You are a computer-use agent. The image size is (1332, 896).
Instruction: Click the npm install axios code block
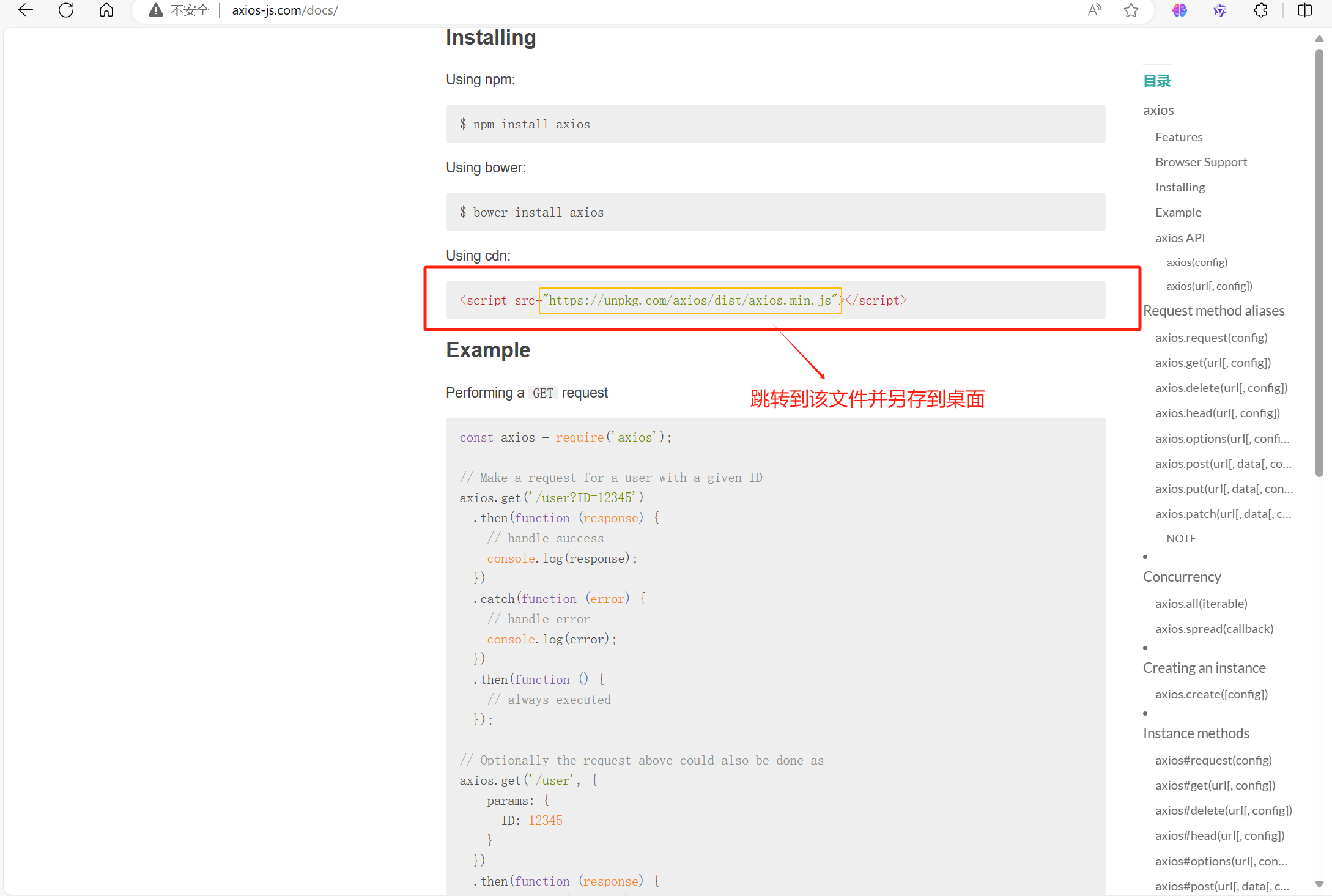[x=775, y=124]
